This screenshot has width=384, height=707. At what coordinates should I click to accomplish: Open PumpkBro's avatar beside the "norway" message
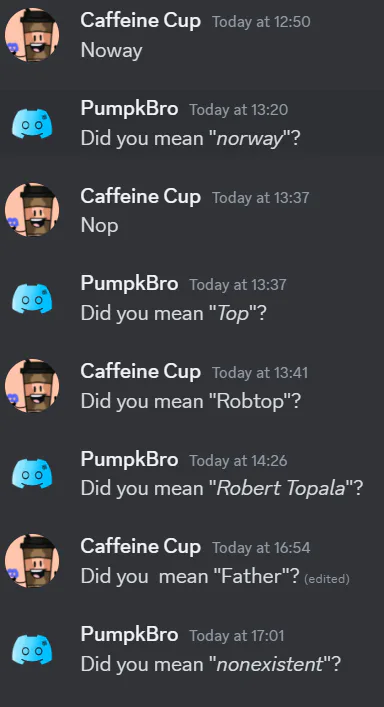click(x=32, y=123)
